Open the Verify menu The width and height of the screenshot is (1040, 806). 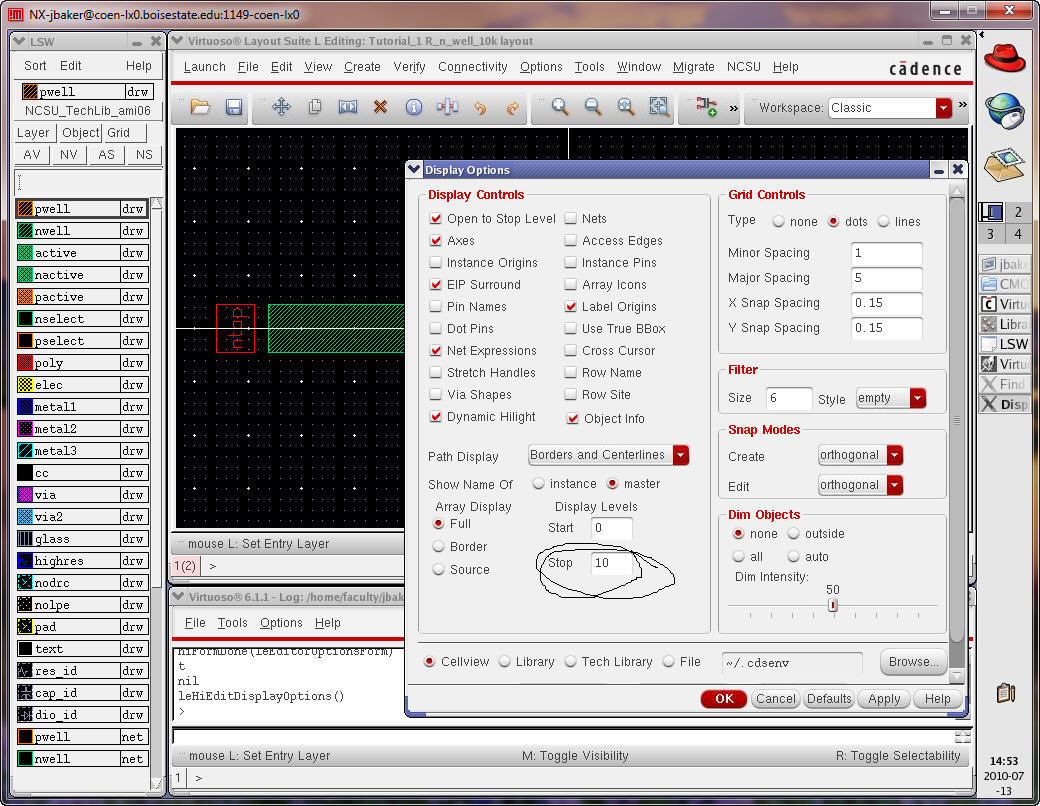pyautogui.click(x=410, y=67)
